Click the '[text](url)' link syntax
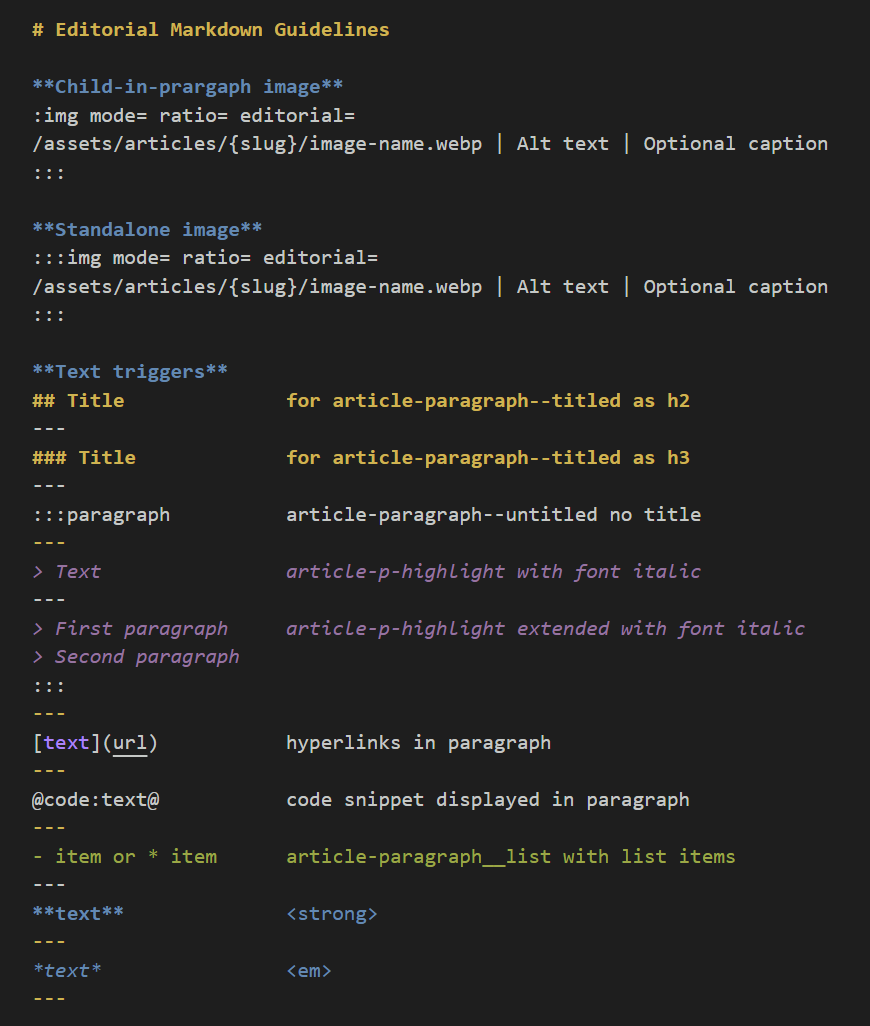 coord(96,743)
